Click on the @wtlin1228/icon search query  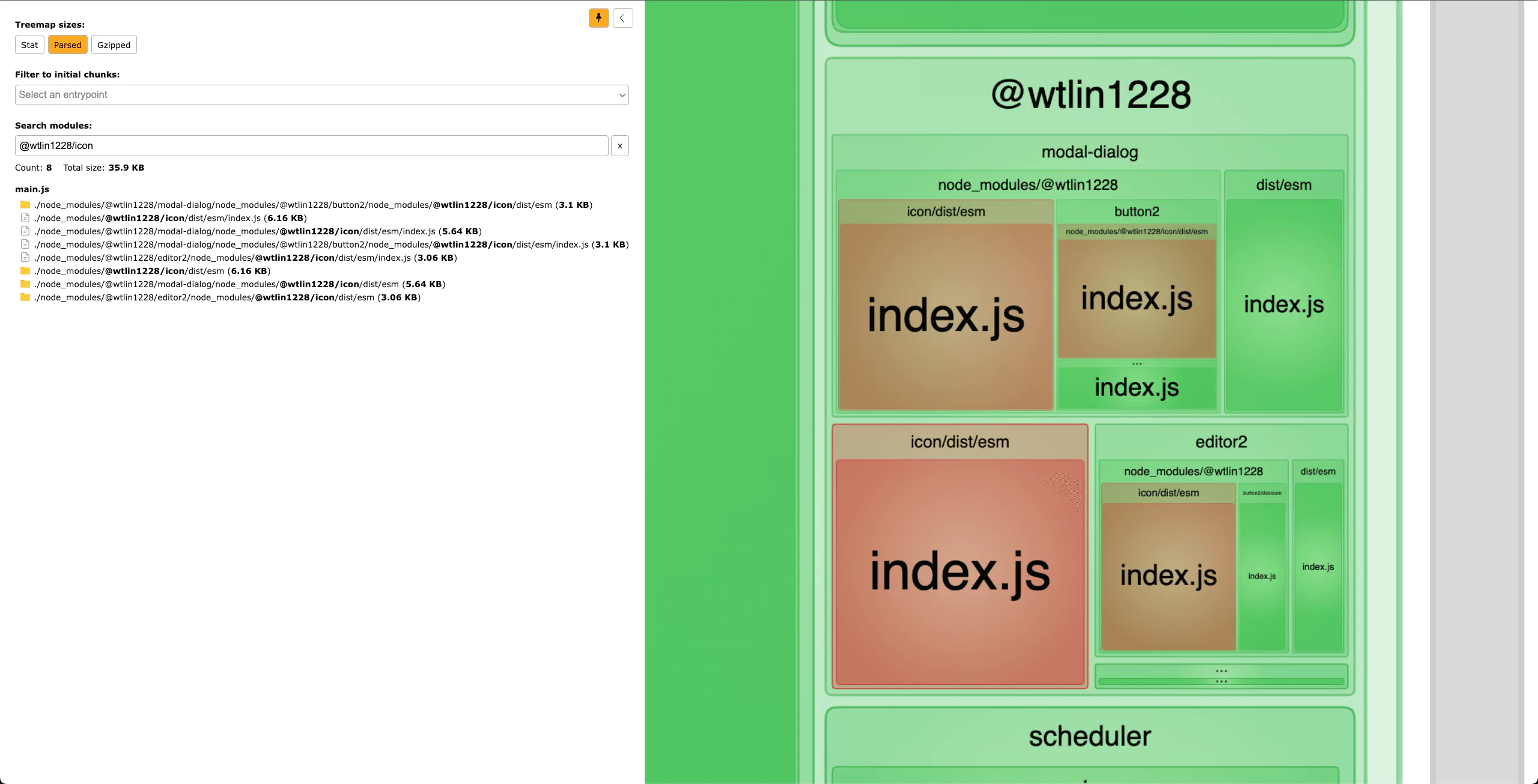312,145
